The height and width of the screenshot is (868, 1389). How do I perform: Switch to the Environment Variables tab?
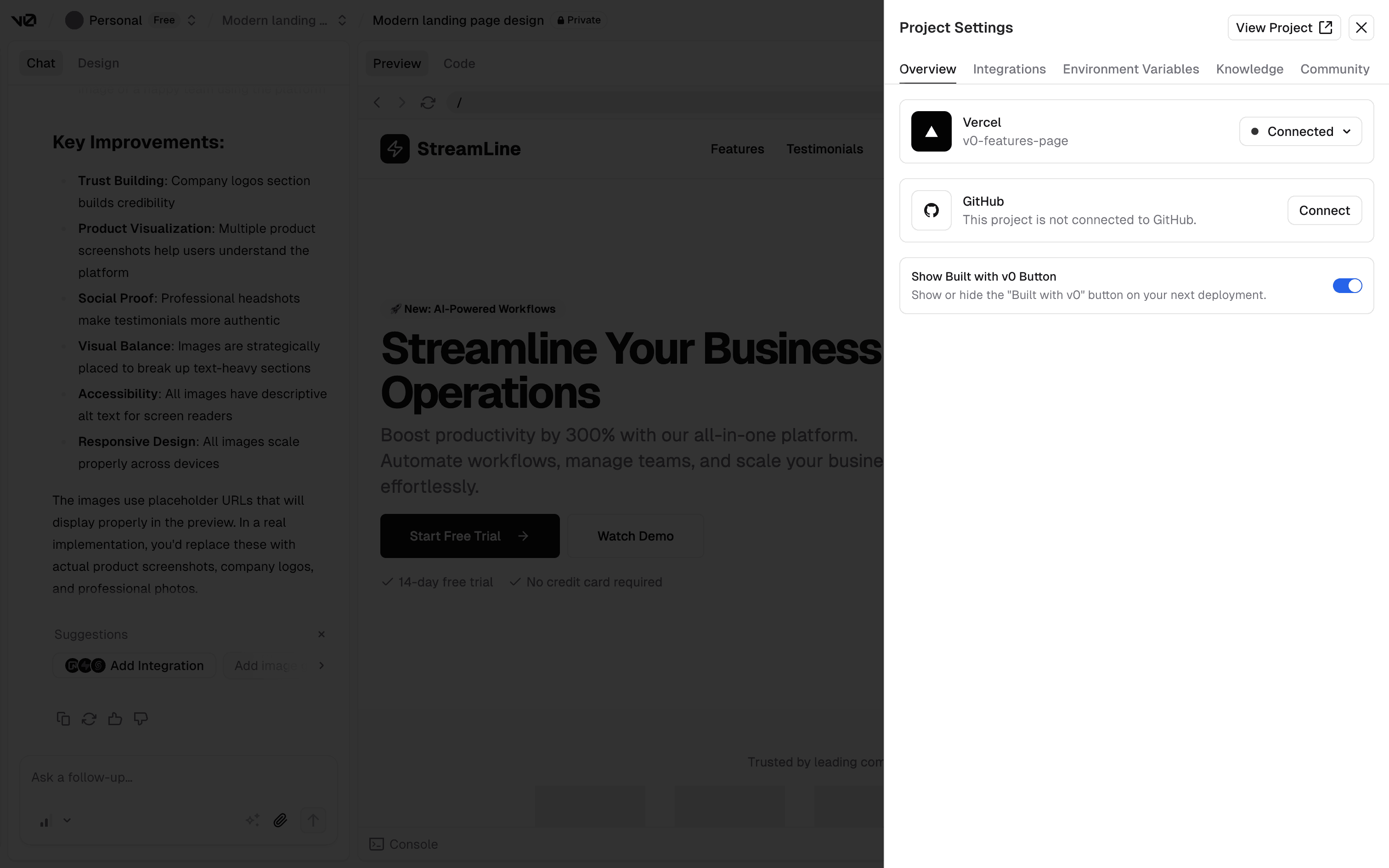pos(1130,69)
